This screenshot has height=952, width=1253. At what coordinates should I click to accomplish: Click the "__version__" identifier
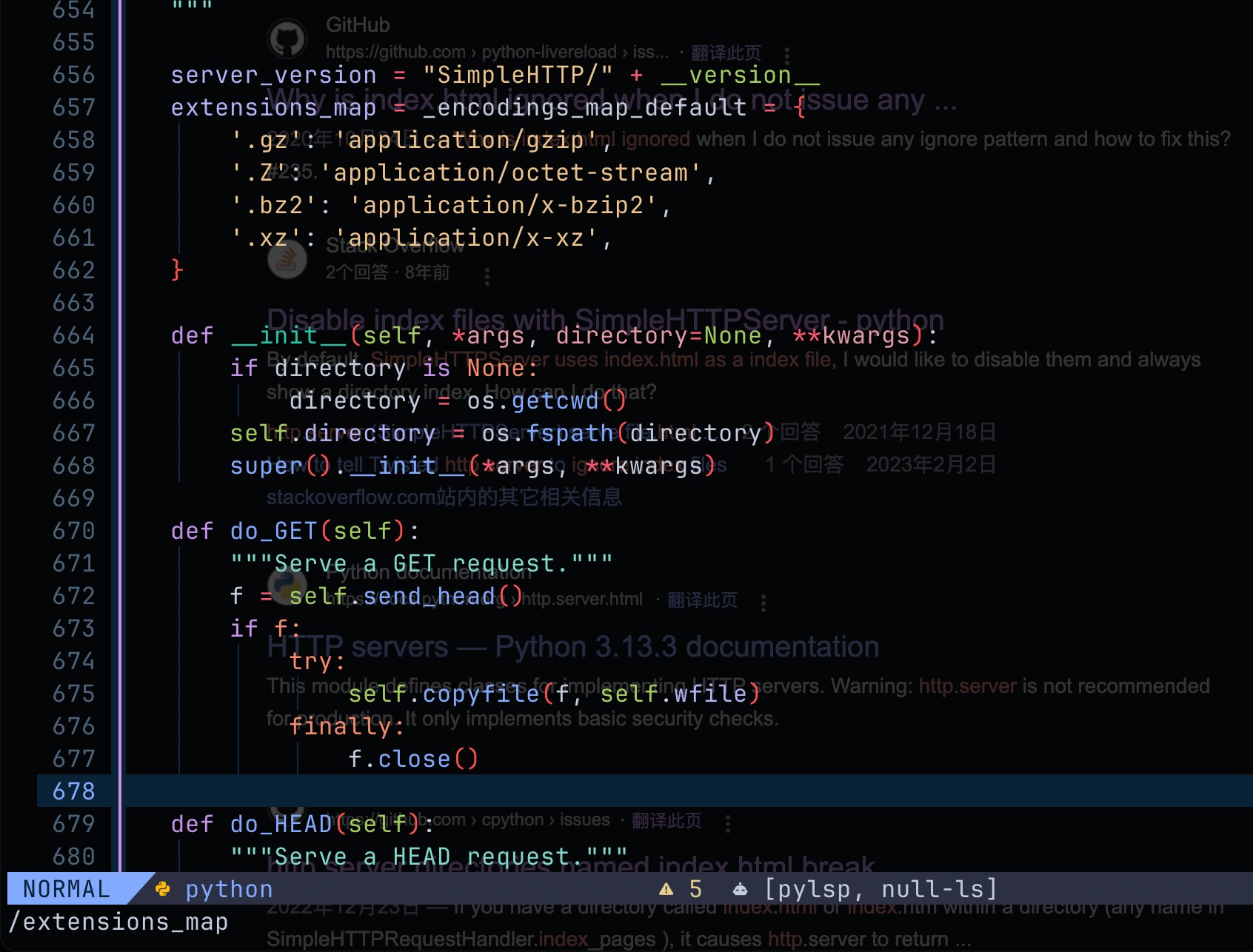click(x=740, y=75)
